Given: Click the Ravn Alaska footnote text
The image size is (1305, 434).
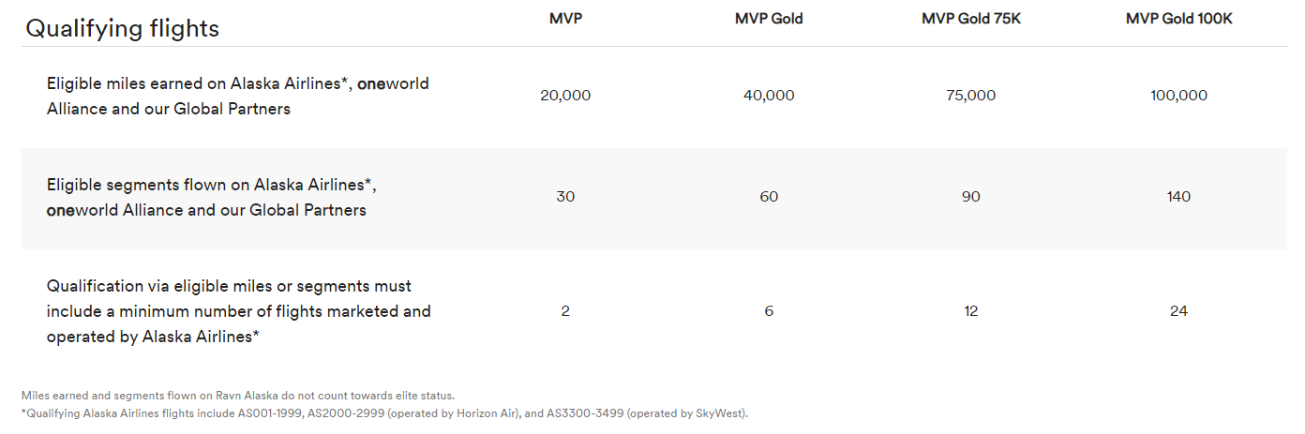Looking at the screenshot, I should pyautogui.click(x=238, y=396).
